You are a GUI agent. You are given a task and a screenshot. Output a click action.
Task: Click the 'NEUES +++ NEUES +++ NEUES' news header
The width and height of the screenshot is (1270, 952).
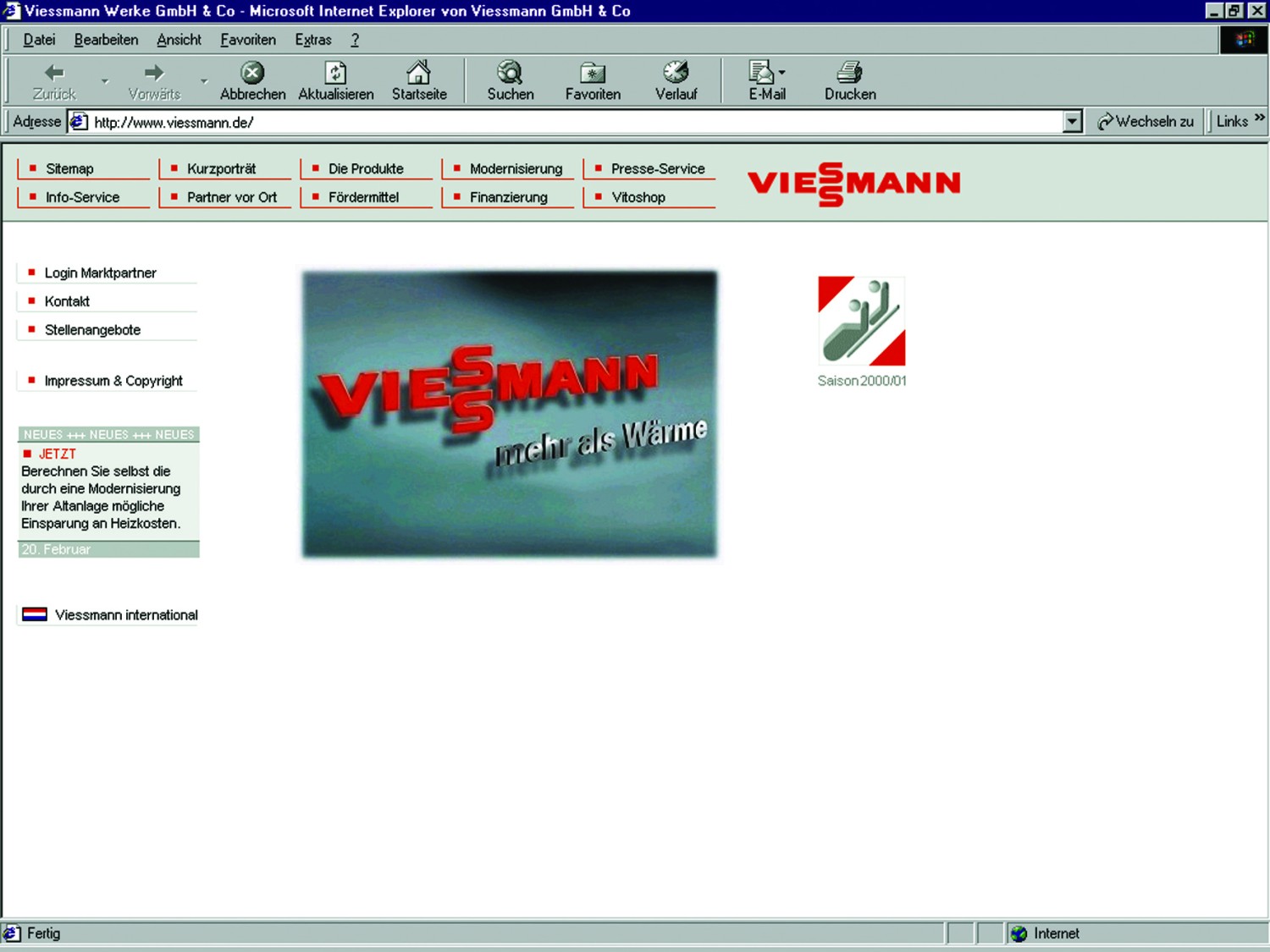point(108,434)
